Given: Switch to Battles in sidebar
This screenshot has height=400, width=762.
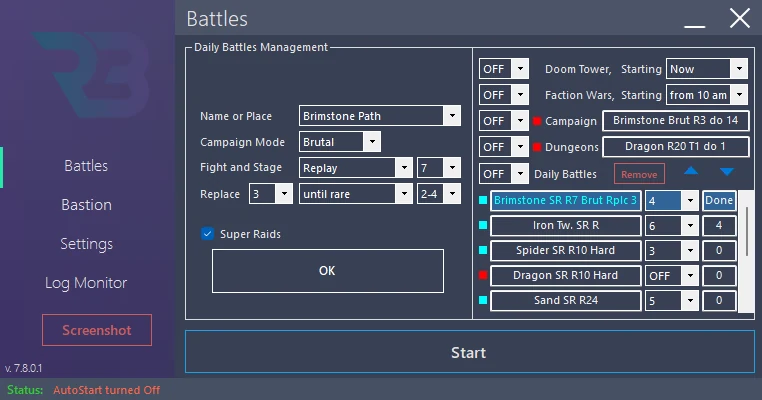Looking at the screenshot, I should coord(86,166).
